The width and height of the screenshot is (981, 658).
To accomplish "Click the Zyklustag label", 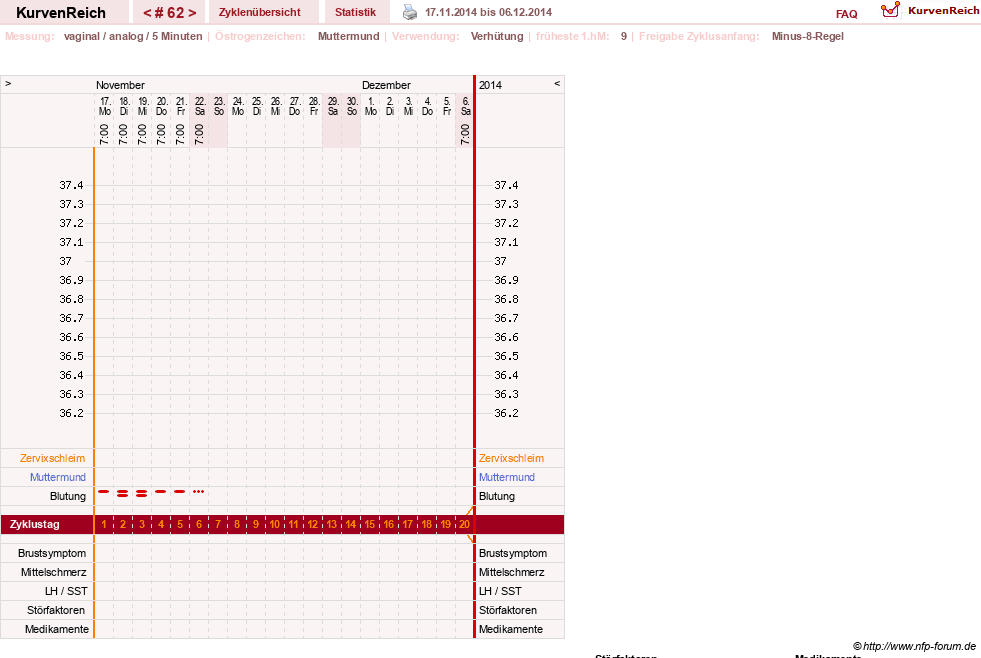I will click(34, 524).
